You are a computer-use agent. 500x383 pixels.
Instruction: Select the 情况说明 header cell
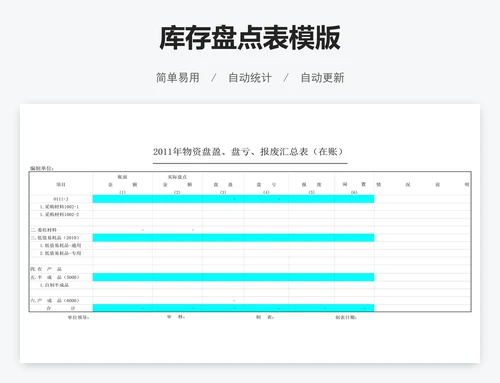(x=423, y=184)
